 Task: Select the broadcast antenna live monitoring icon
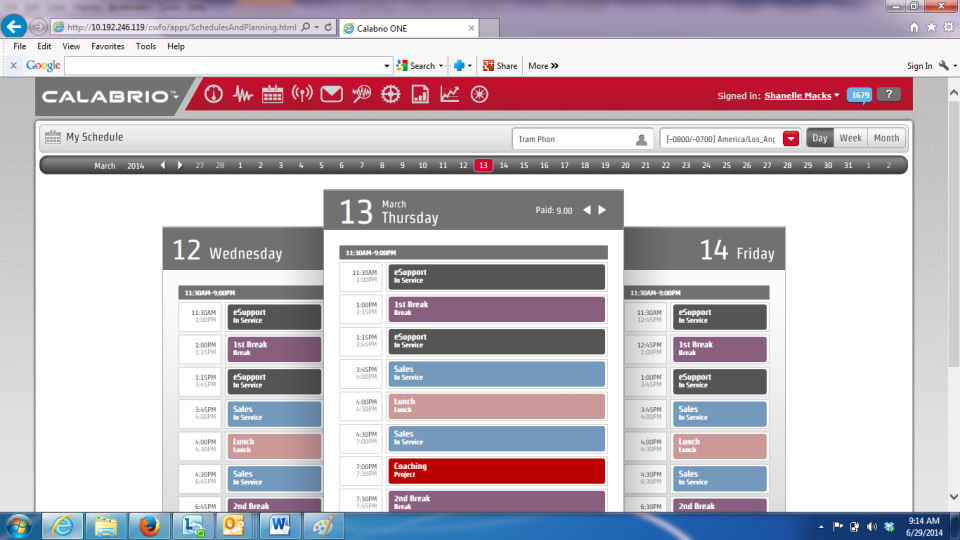pos(302,94)
